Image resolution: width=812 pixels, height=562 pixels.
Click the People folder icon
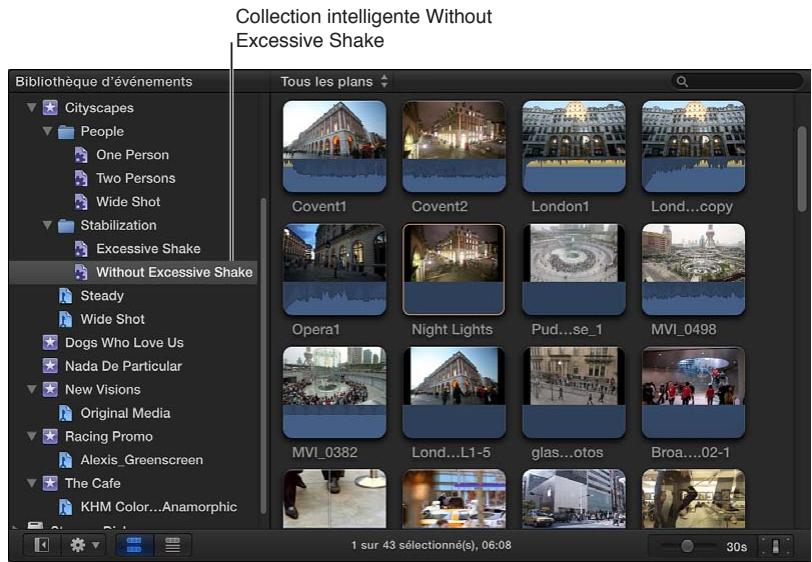[66, 132]
